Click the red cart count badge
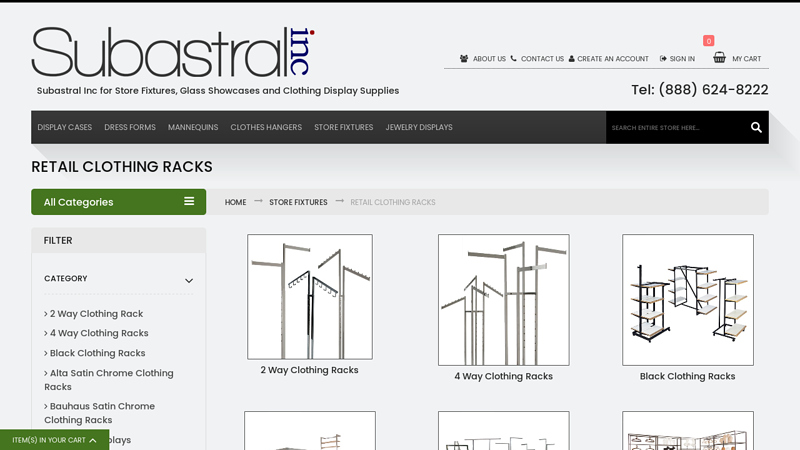Image resolution: width=800 pixels, height=450 pixels. tap(708, 41)
